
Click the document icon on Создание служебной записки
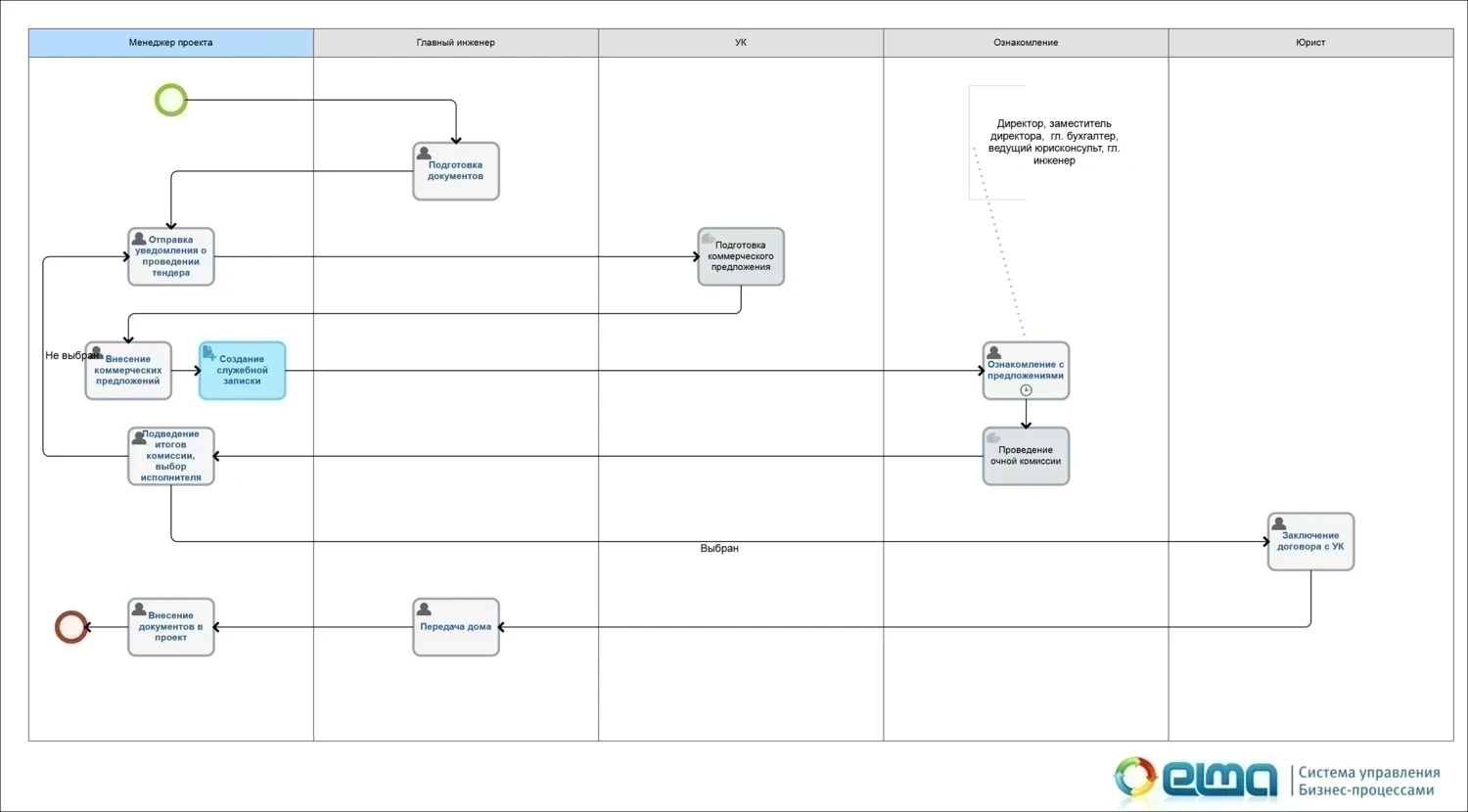pyautogui.click(x=208, y=353)
